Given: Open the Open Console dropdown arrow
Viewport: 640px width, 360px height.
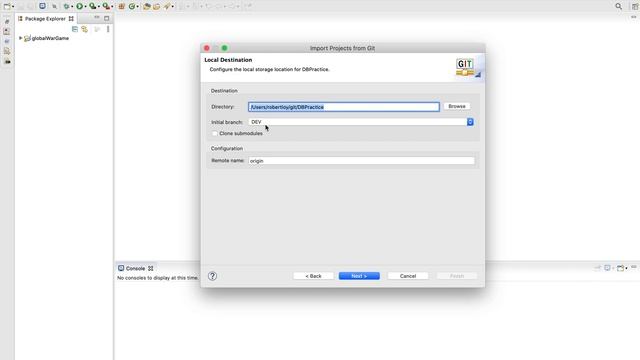Looking at the screenshot, I should pyautogui.click(x=626, y=268).
